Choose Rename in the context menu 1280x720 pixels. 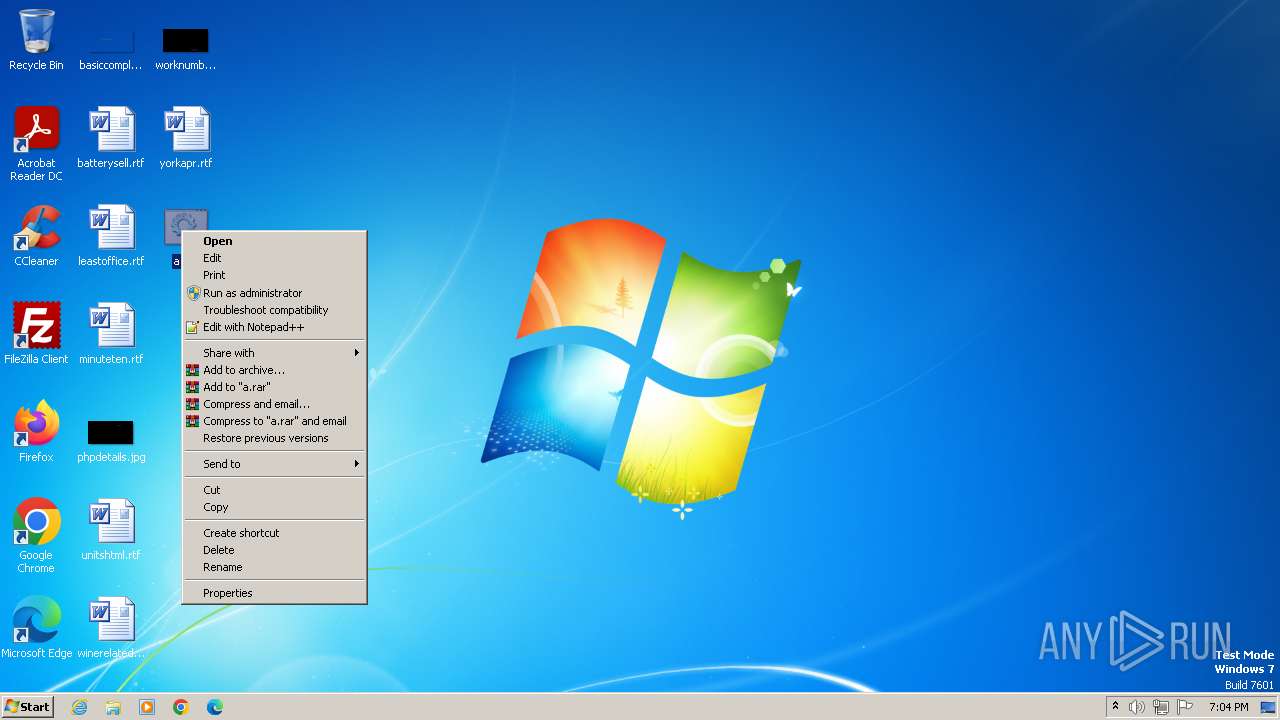pyautogui.click(x=275, y=567)
